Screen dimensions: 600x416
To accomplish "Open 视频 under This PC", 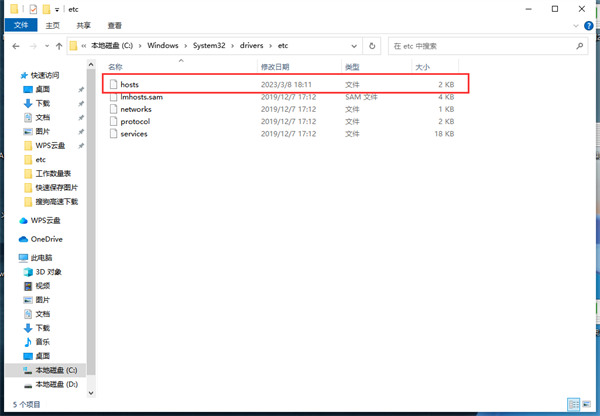I will [42, 286].
